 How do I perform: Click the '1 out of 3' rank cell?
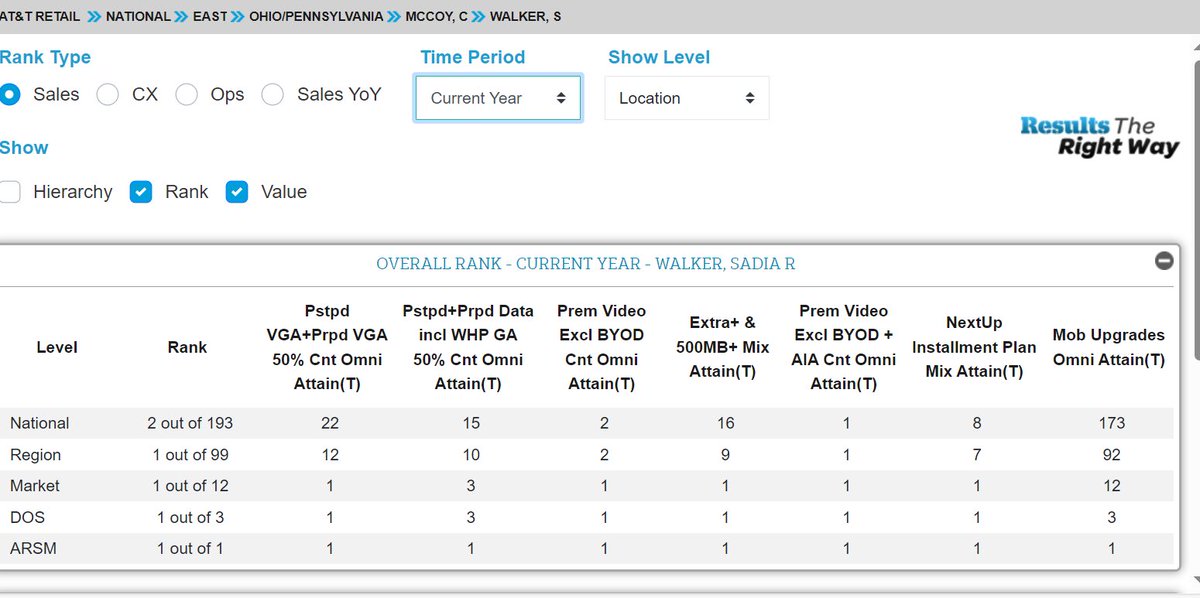coord(190,517)
